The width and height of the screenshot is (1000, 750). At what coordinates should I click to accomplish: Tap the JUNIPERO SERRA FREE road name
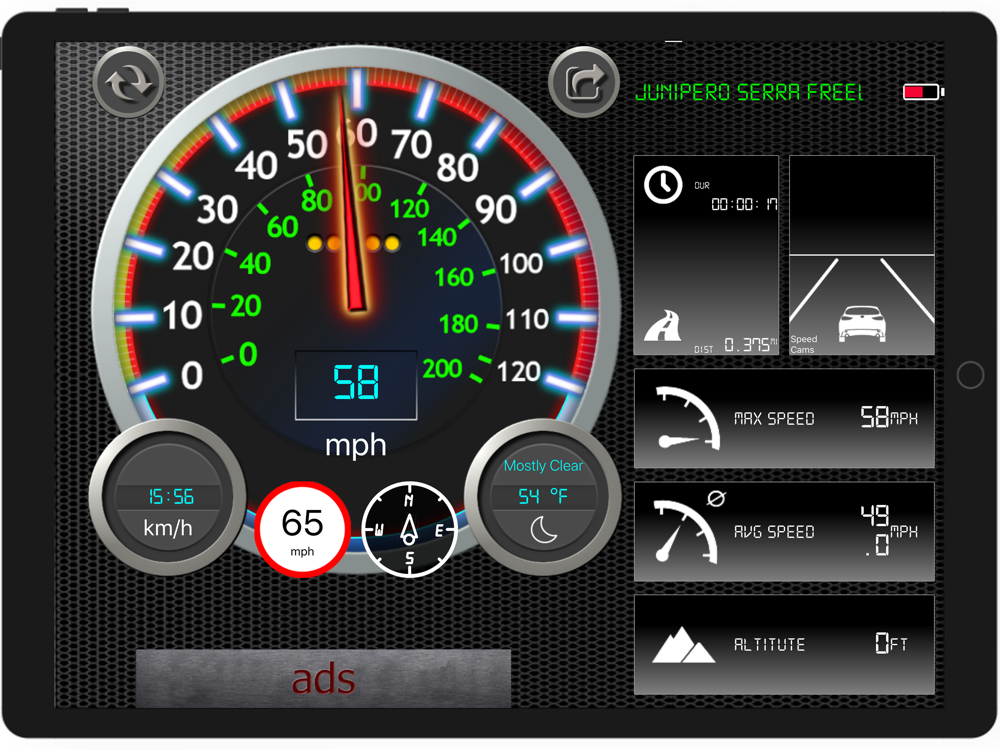point(749,92)
